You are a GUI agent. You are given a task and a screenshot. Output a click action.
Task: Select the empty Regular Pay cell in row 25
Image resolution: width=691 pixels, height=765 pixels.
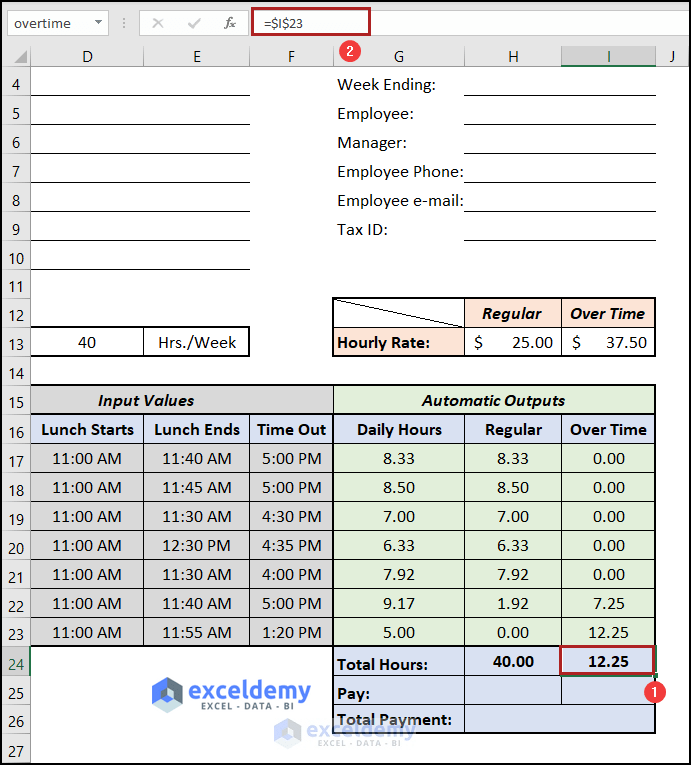pos(513,690)
